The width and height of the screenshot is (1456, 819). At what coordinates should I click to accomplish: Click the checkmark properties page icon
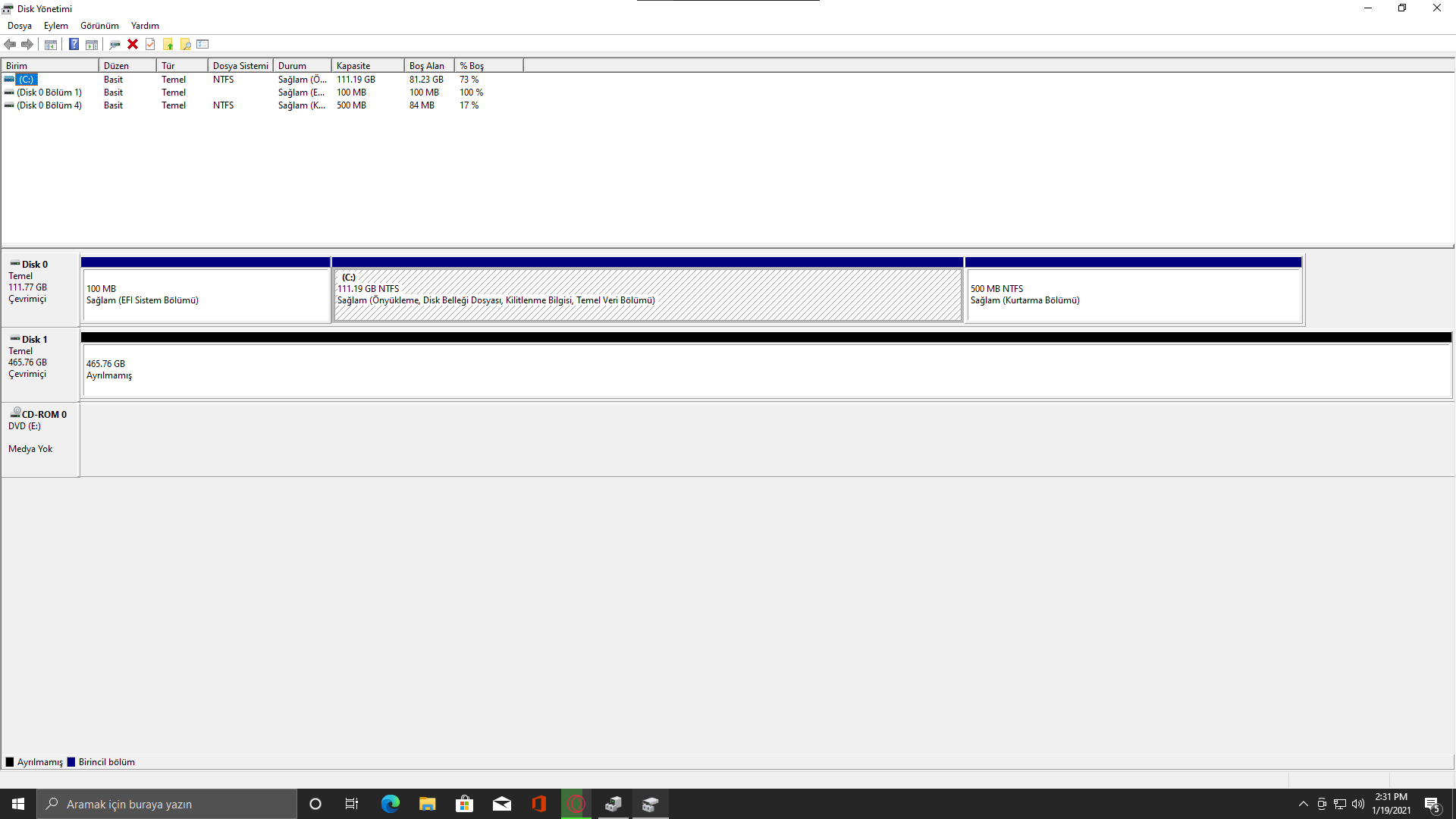(x=150, y=44)
